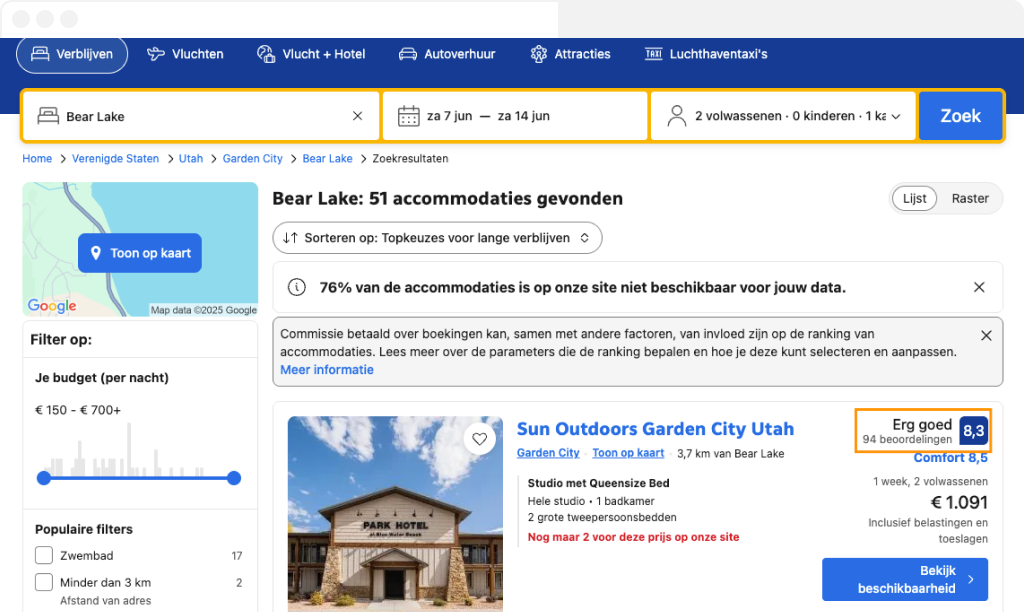Viewport: 1024px width, 612px height.
Task: Click the car icon beside Autoverhuur
Action: coord(408,54)
